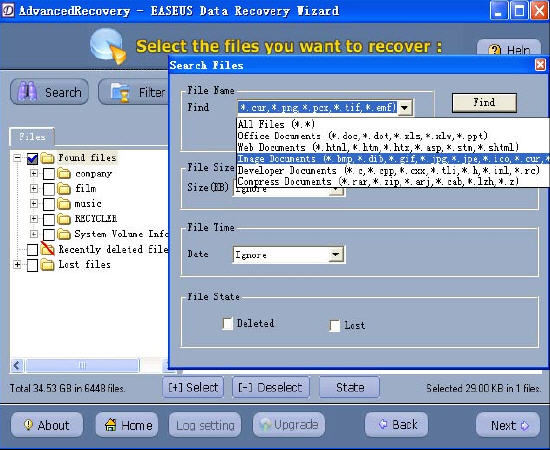Check the System Volume Info checkbox
The image size is (550, 450).
tap(48, 234)
